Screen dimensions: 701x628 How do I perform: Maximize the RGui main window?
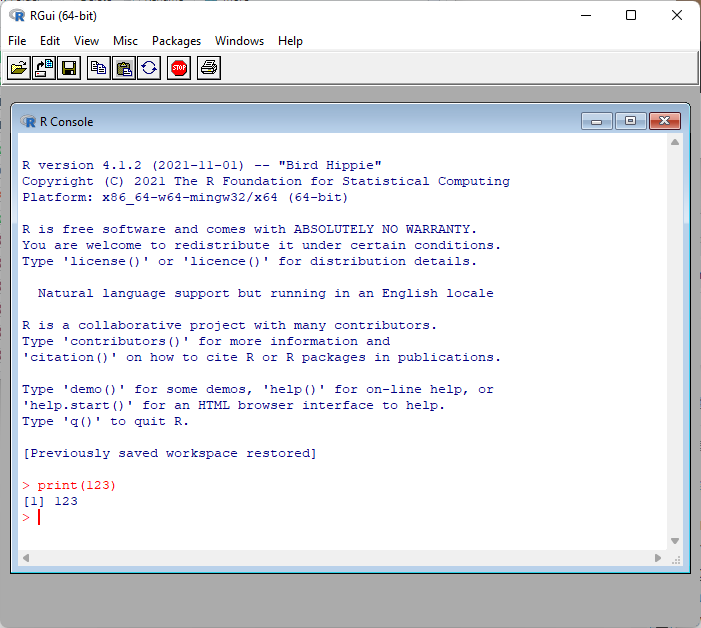tap(631, 16)
